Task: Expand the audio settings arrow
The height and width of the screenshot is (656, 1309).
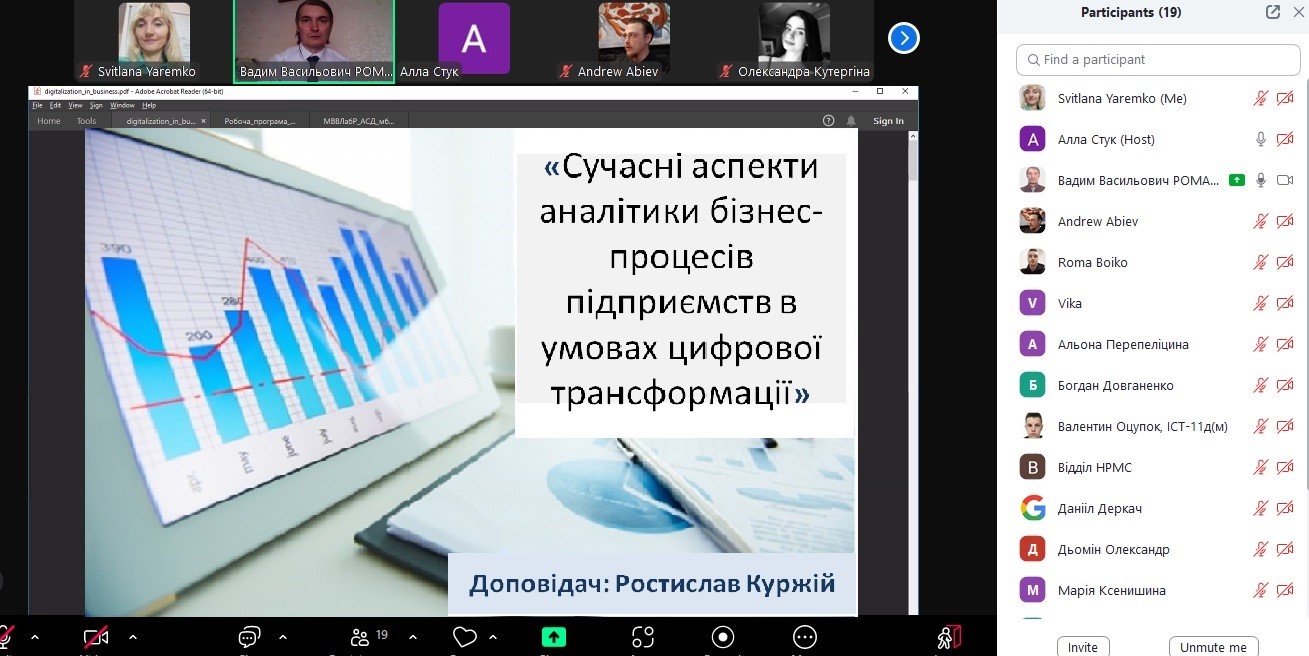Action: [35, 637]
